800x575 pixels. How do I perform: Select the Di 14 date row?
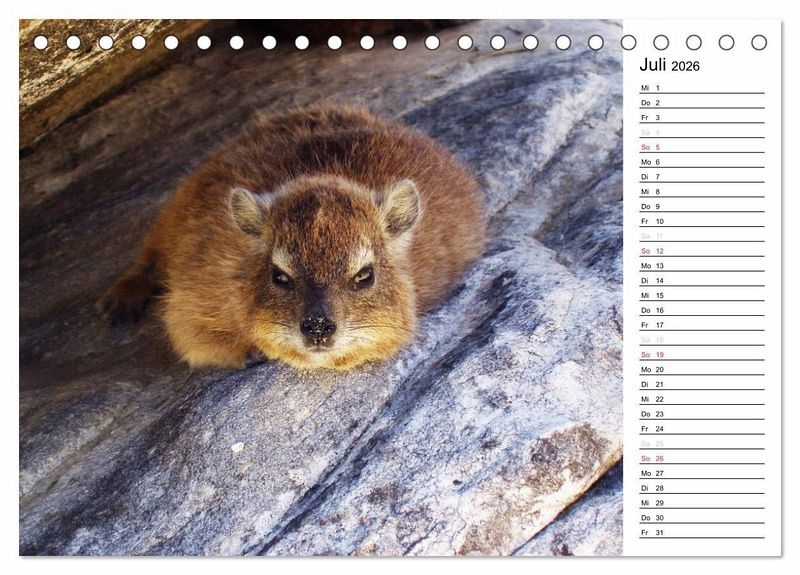(701, 280)
